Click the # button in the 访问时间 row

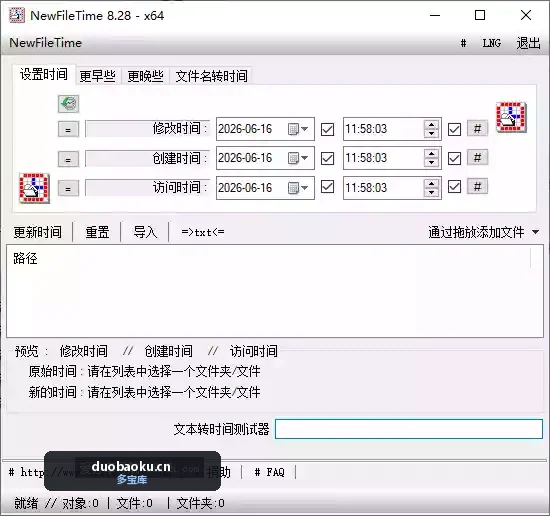tap(477, 187)
